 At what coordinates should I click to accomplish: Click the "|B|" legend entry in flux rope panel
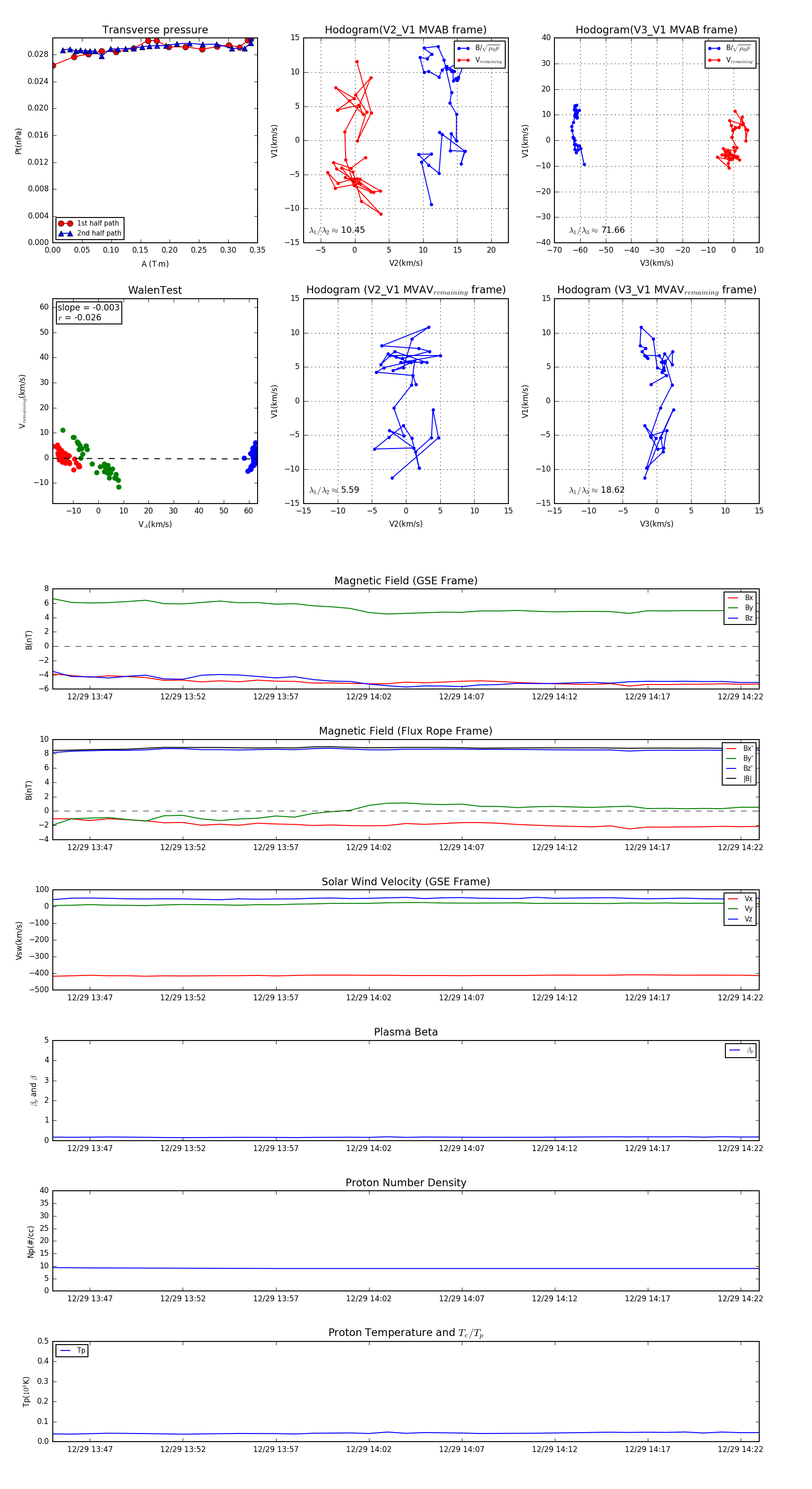pos(740,779)
